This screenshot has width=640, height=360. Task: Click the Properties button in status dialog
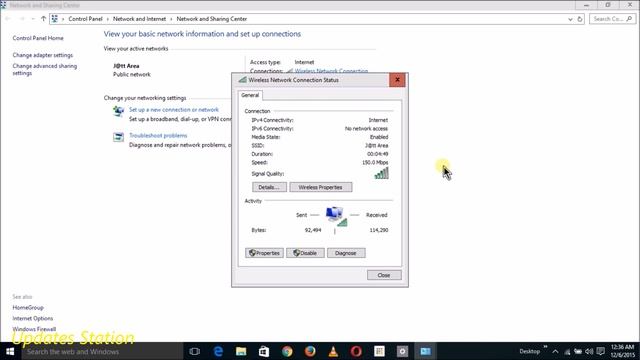coord(264,253)
